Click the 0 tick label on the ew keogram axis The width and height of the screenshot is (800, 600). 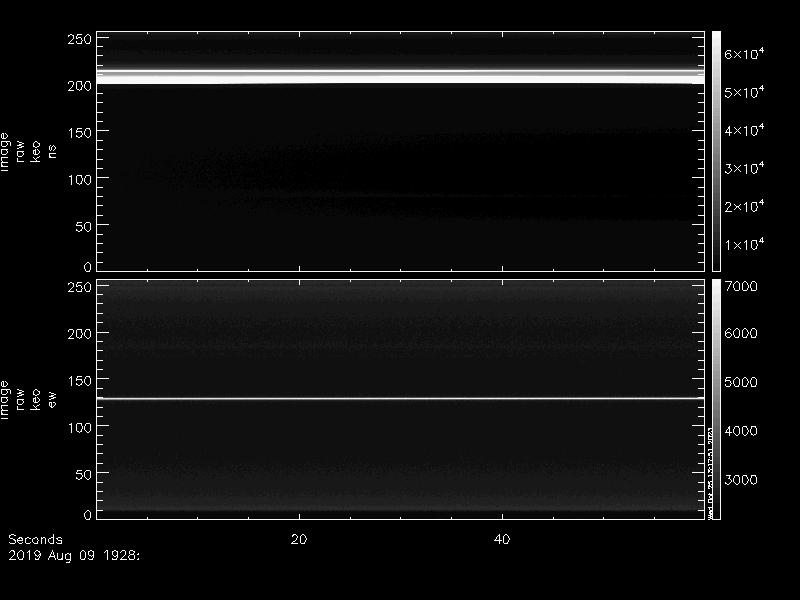[x=87, y=514]
